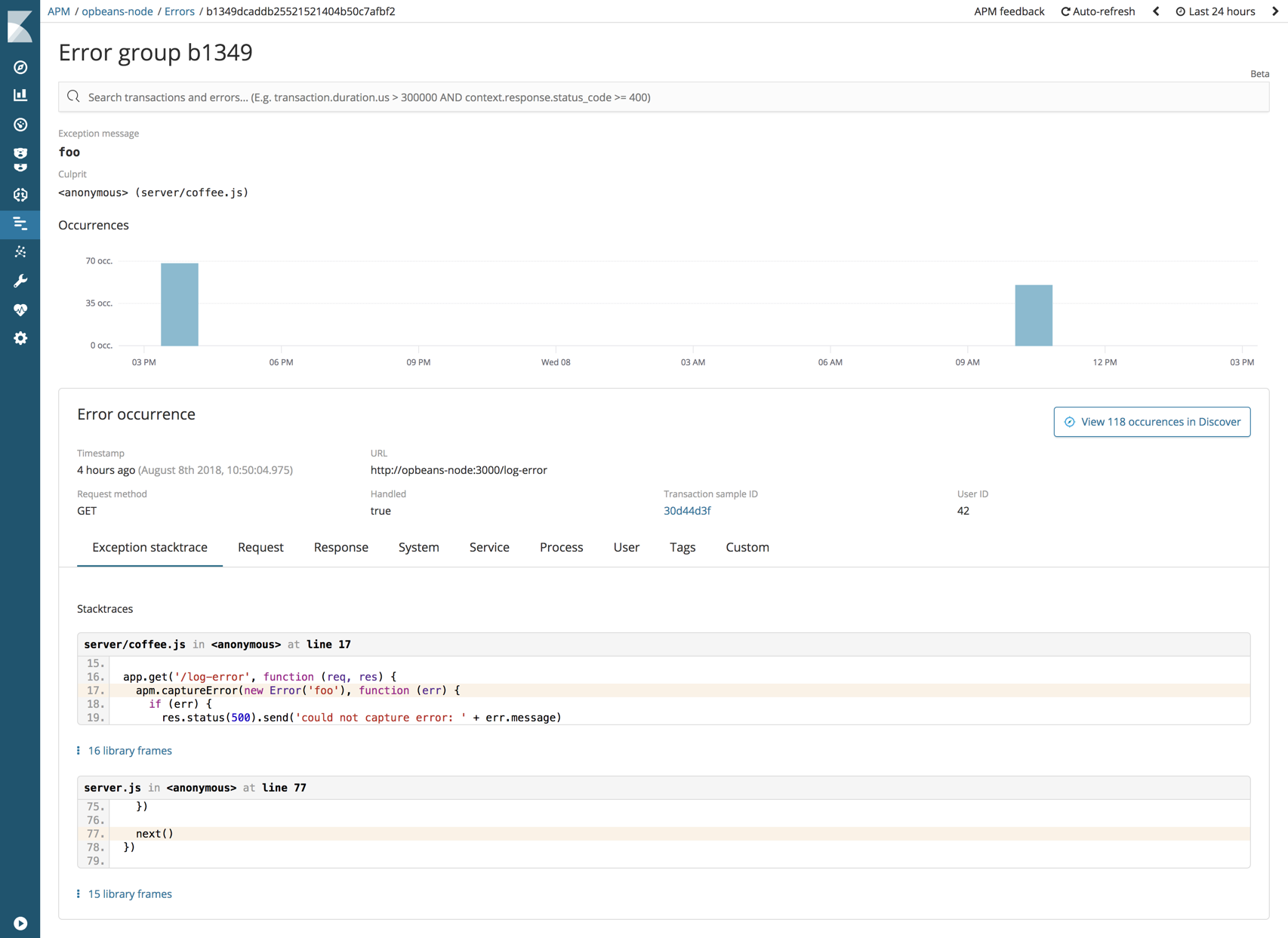Open Management gear icon
The width and height of the screenshot is (1288, 938).
coord(20,338)
